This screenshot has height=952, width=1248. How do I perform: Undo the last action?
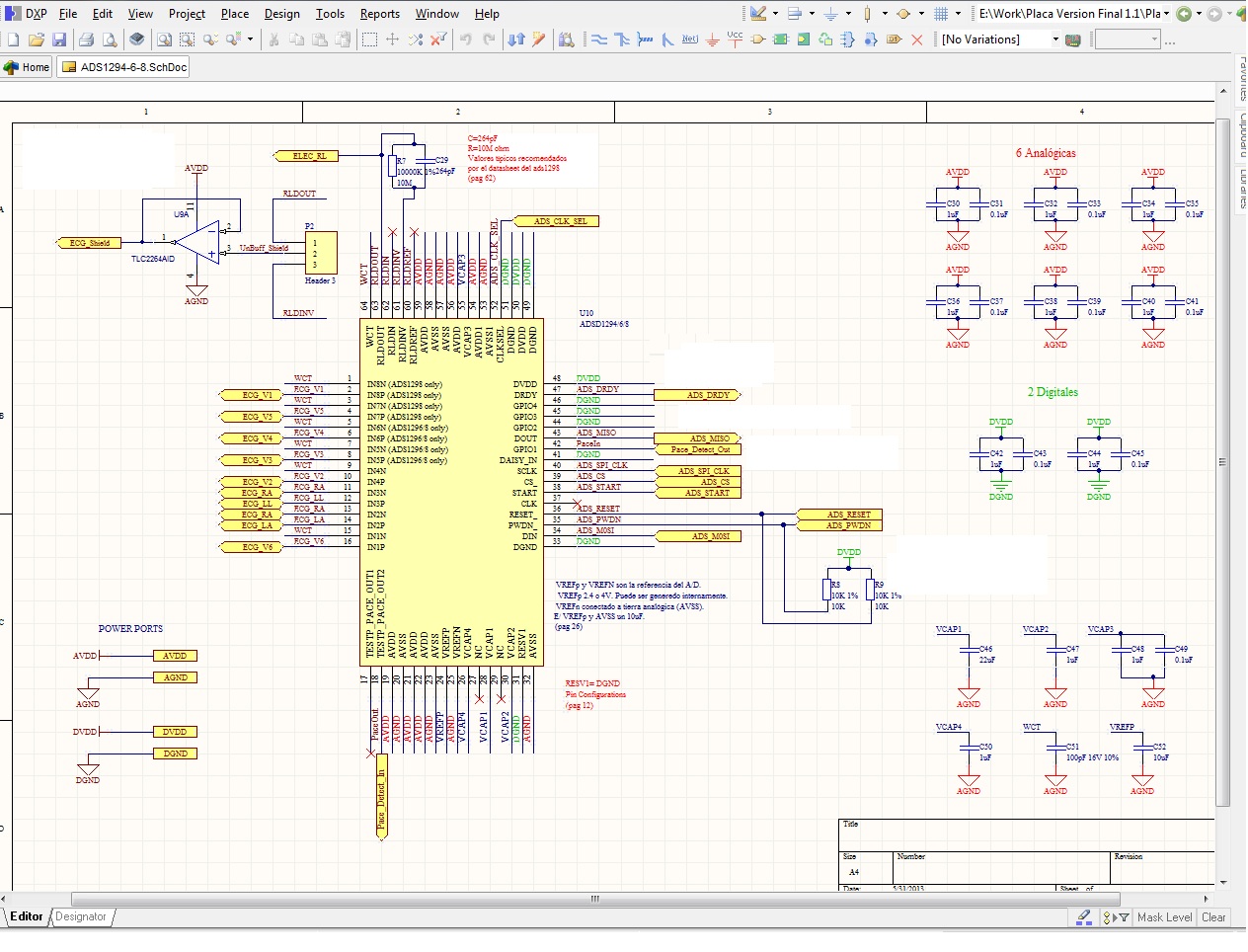tap(466, 40)
